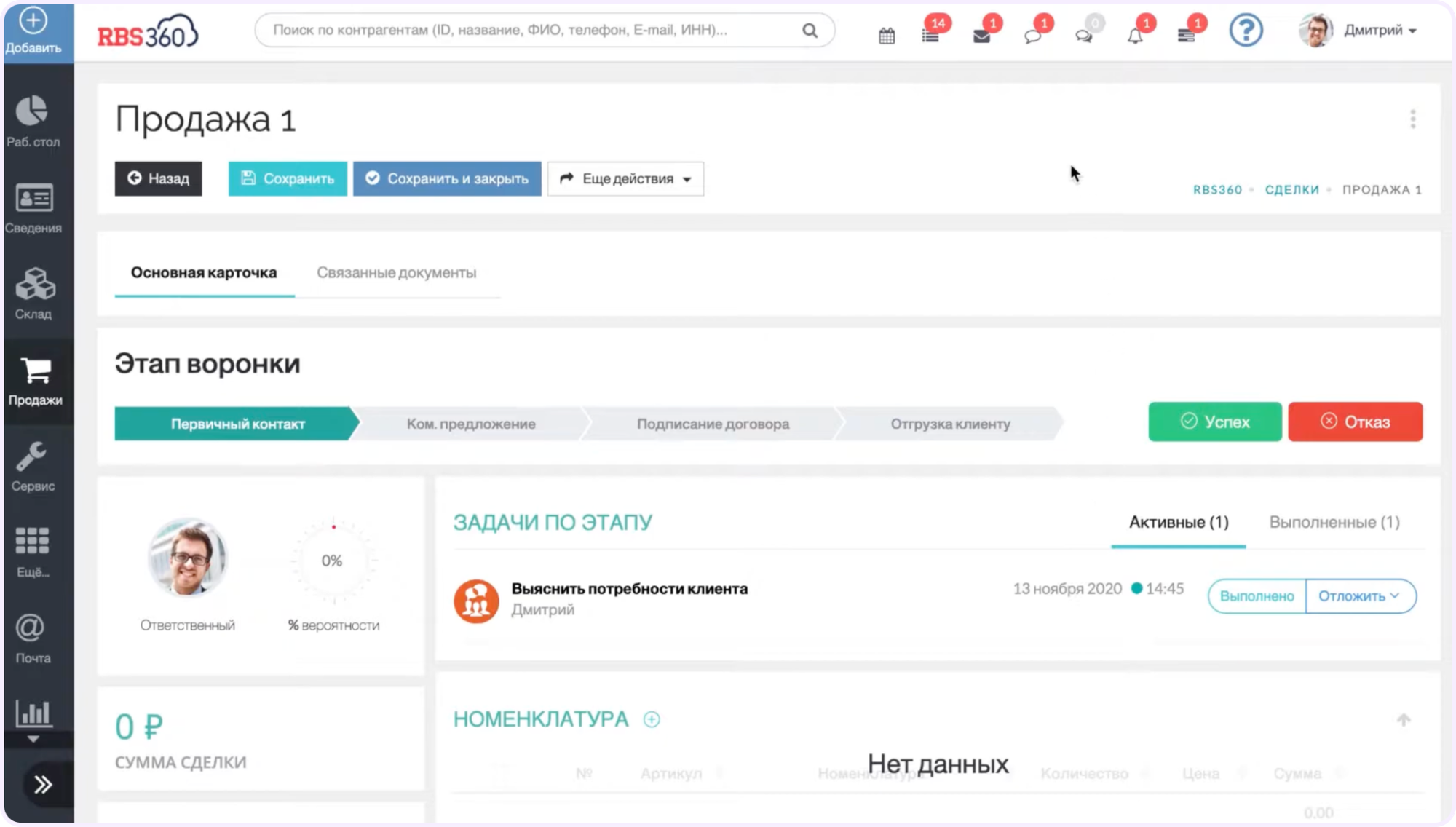
Task: Open Дмитрий user menu dropdown
Action: [1380, 31]
